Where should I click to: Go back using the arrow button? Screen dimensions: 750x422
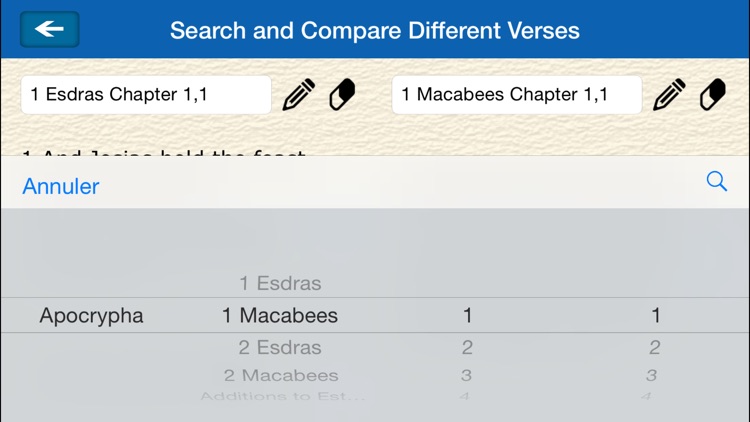[x=50, y=29]
